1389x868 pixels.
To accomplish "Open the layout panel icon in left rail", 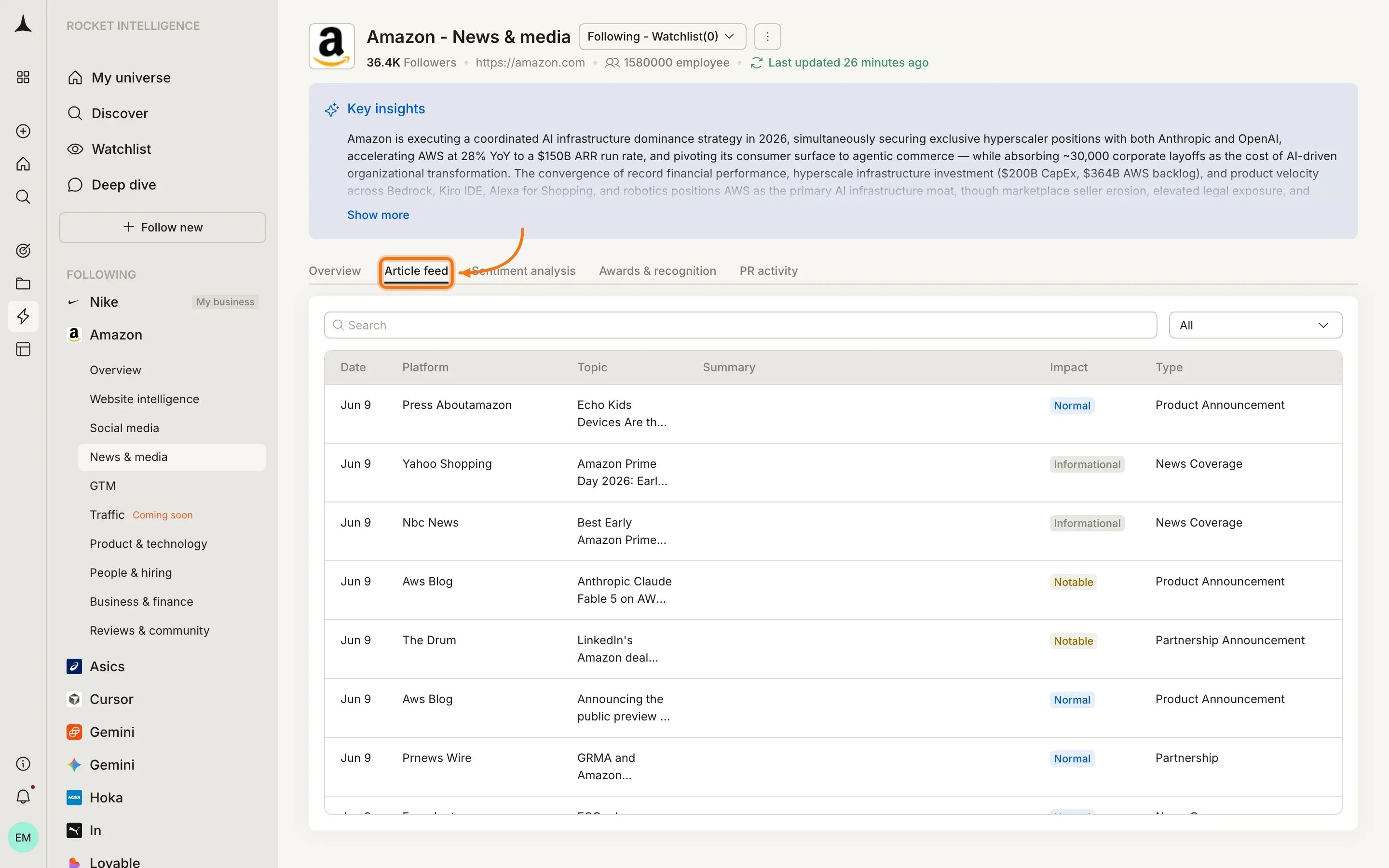I will (x=23, y=349).
